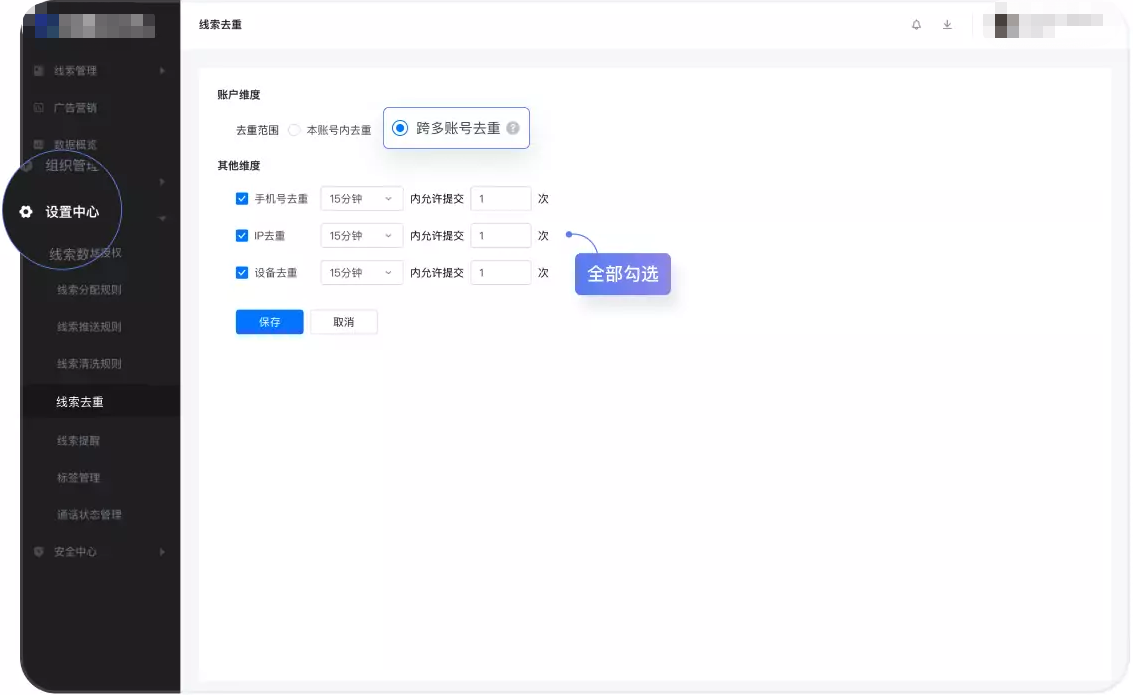1133x695 pixels.
Task: Click the 线索去重 page title
Action: (220, 25)
